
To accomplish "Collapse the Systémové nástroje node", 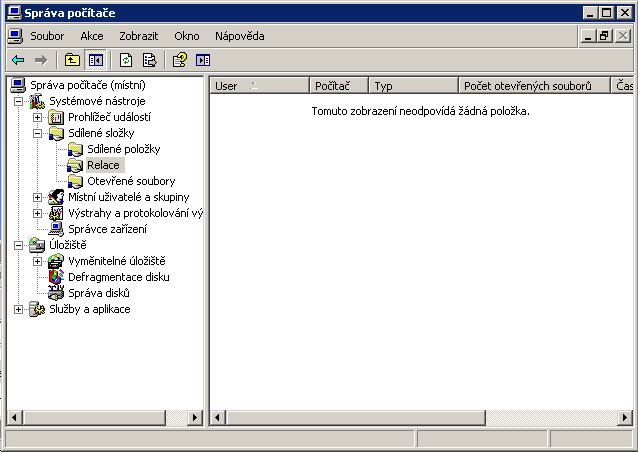I will pos(18,101).
